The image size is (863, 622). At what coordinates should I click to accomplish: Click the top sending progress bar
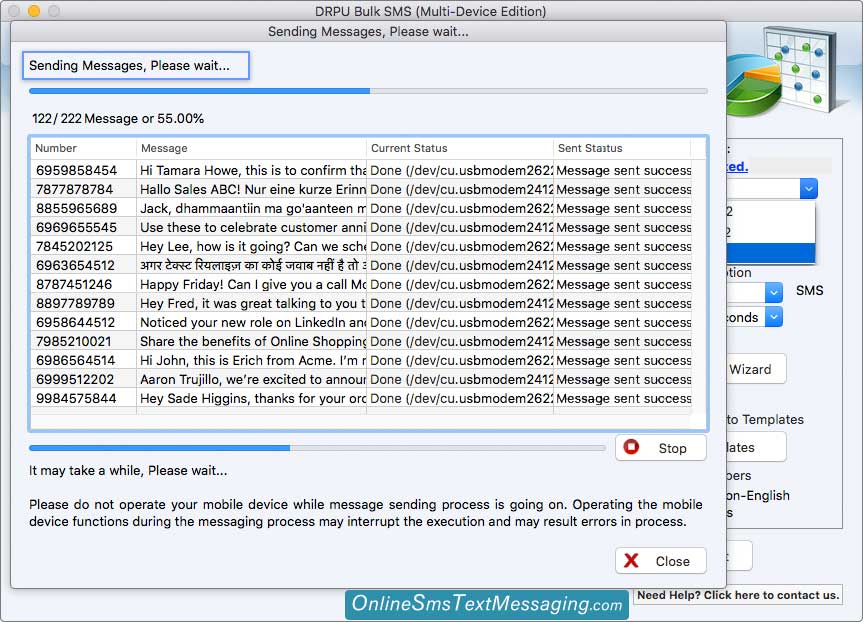click(x=368, y=91)
